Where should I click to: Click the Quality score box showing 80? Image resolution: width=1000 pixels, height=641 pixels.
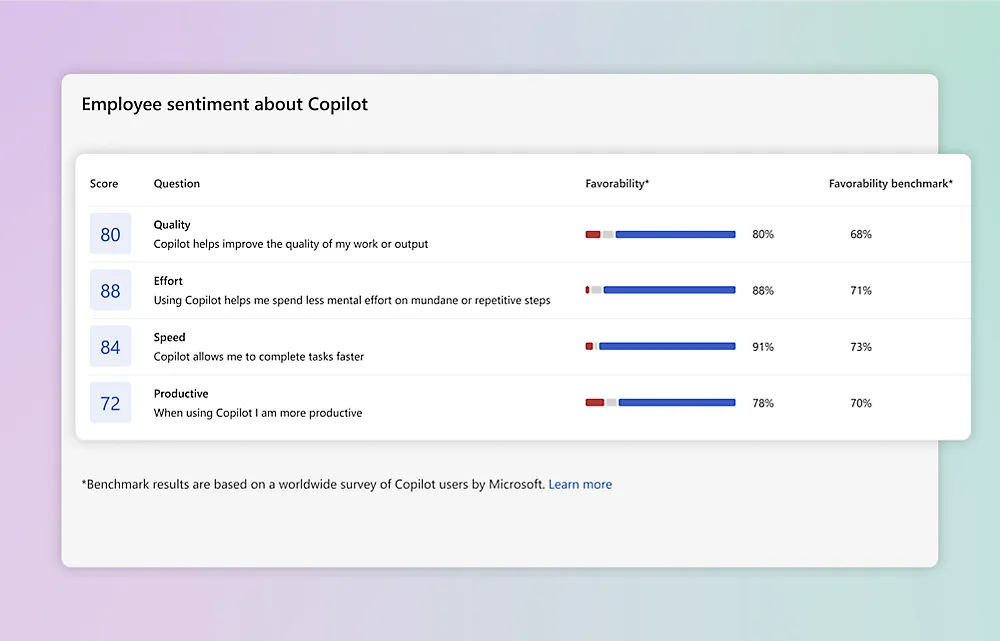click(x=110, y=234)
